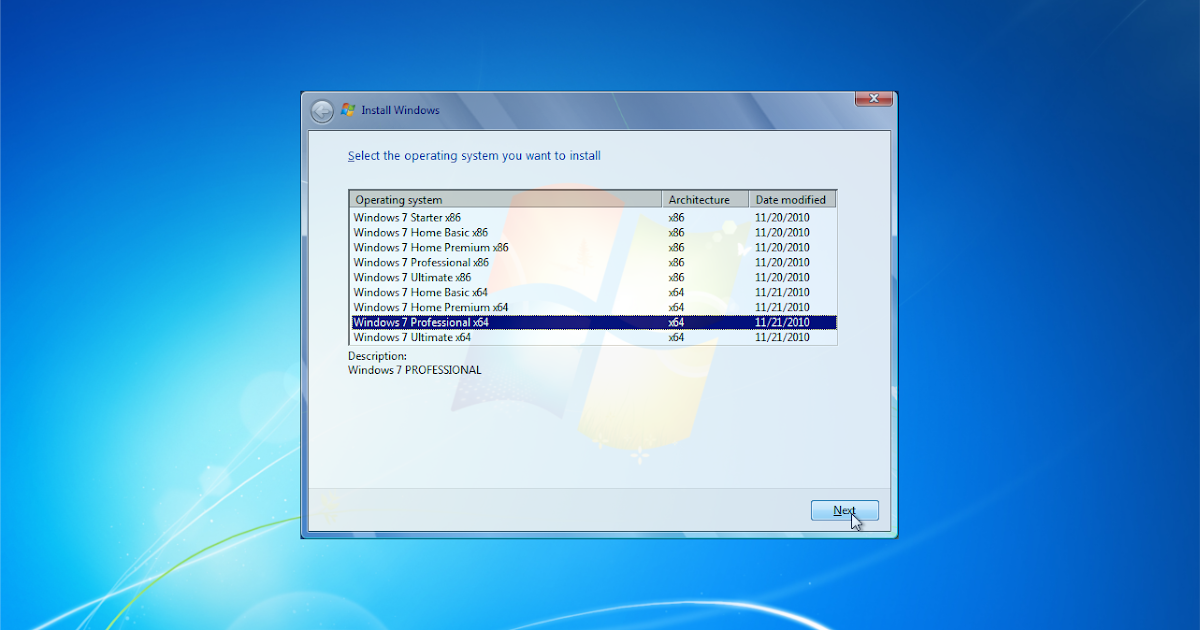Click the back arrow navigation icon
The image size is (1200, 630).
point(322,110)
